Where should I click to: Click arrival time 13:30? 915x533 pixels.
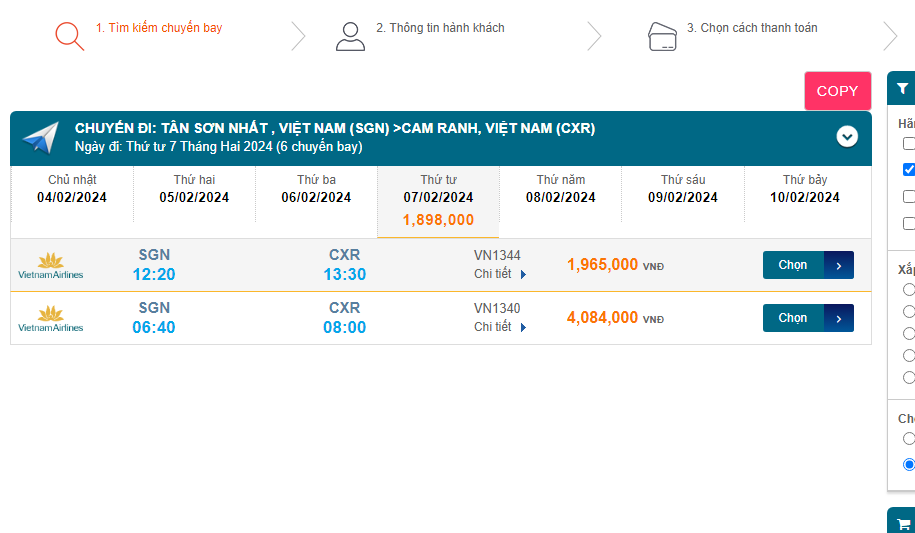pyautogui.click(x=344, y=274)
